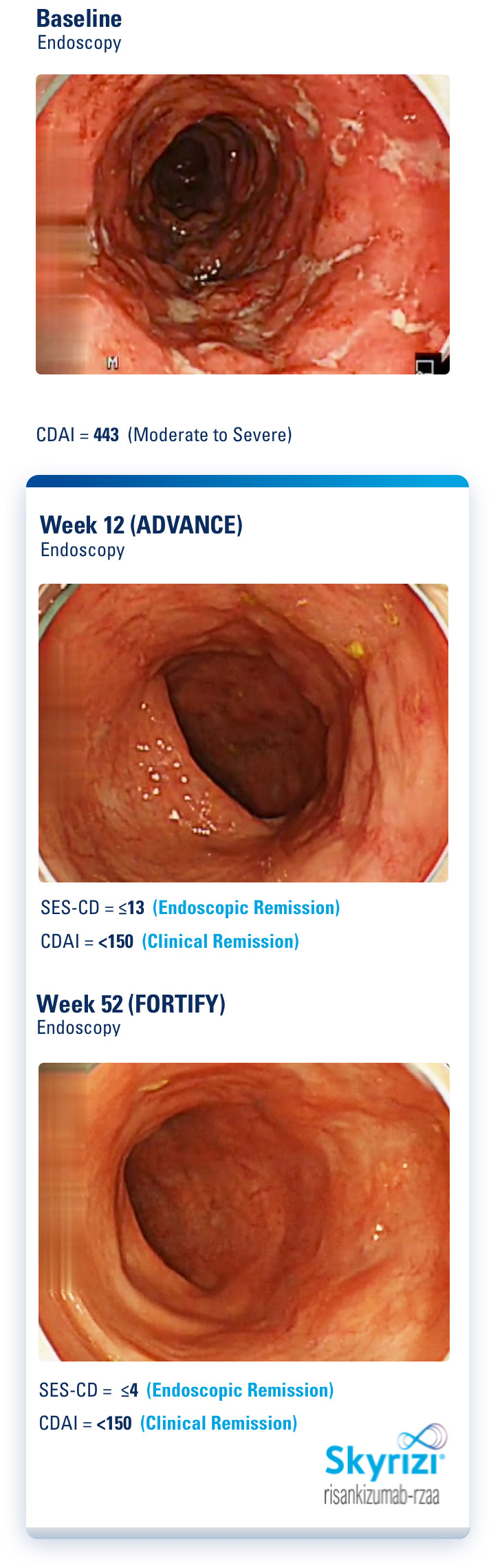491x1568 pixels.
Task: Open the Week 12 endoscopy image
Action: 243,732
